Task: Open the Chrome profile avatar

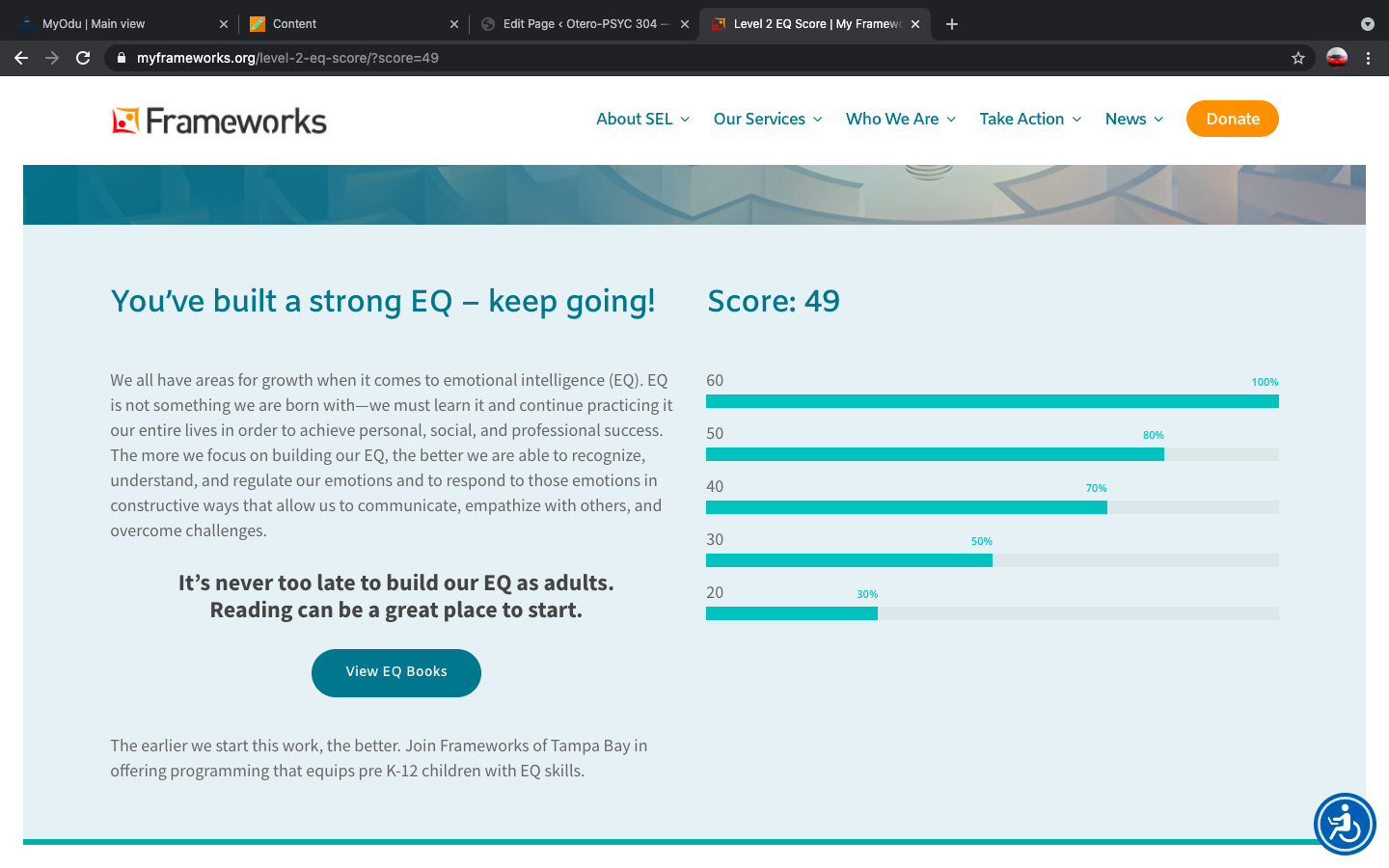Action: click(1337, 58)
